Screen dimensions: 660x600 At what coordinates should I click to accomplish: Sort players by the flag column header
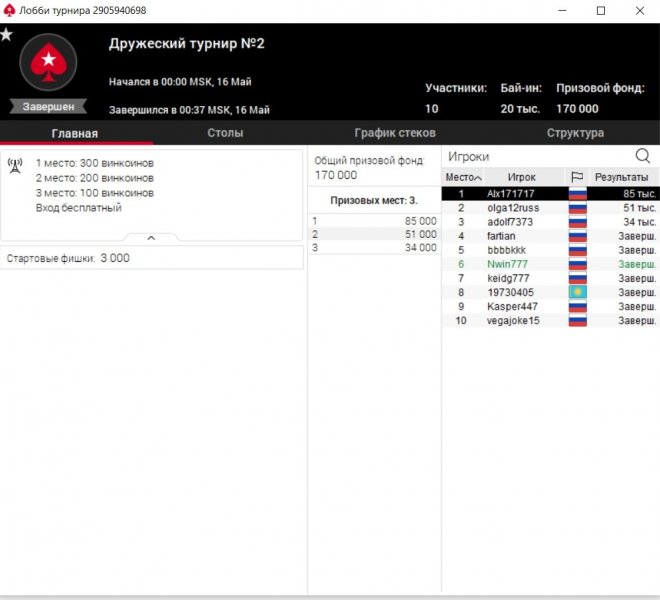577,177
